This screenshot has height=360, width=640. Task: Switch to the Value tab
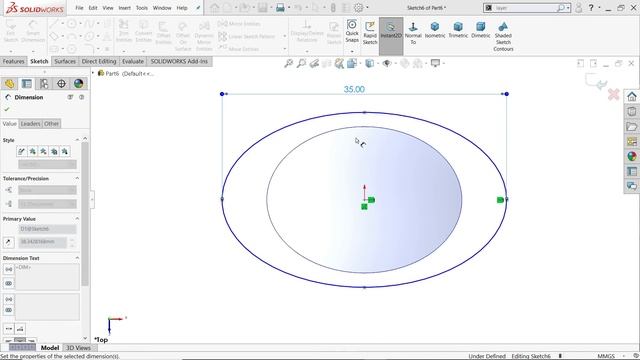tap(9, 124)
